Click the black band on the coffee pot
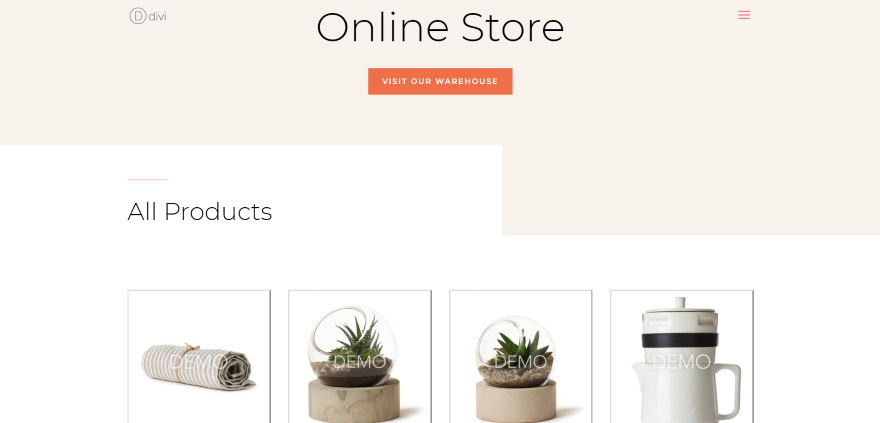 click(680, 340)
